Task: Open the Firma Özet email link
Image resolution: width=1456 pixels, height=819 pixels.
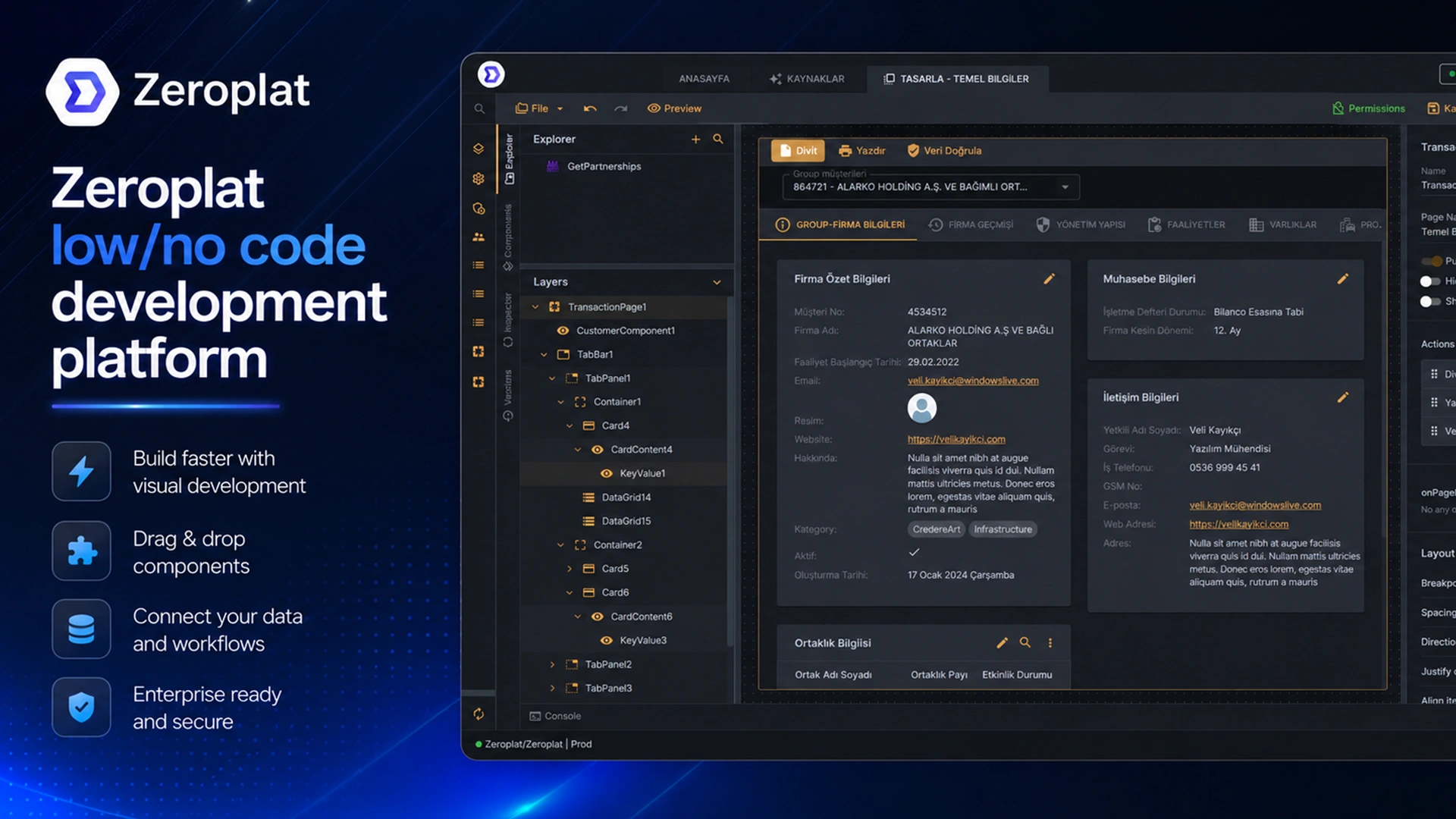Action: 973,381
